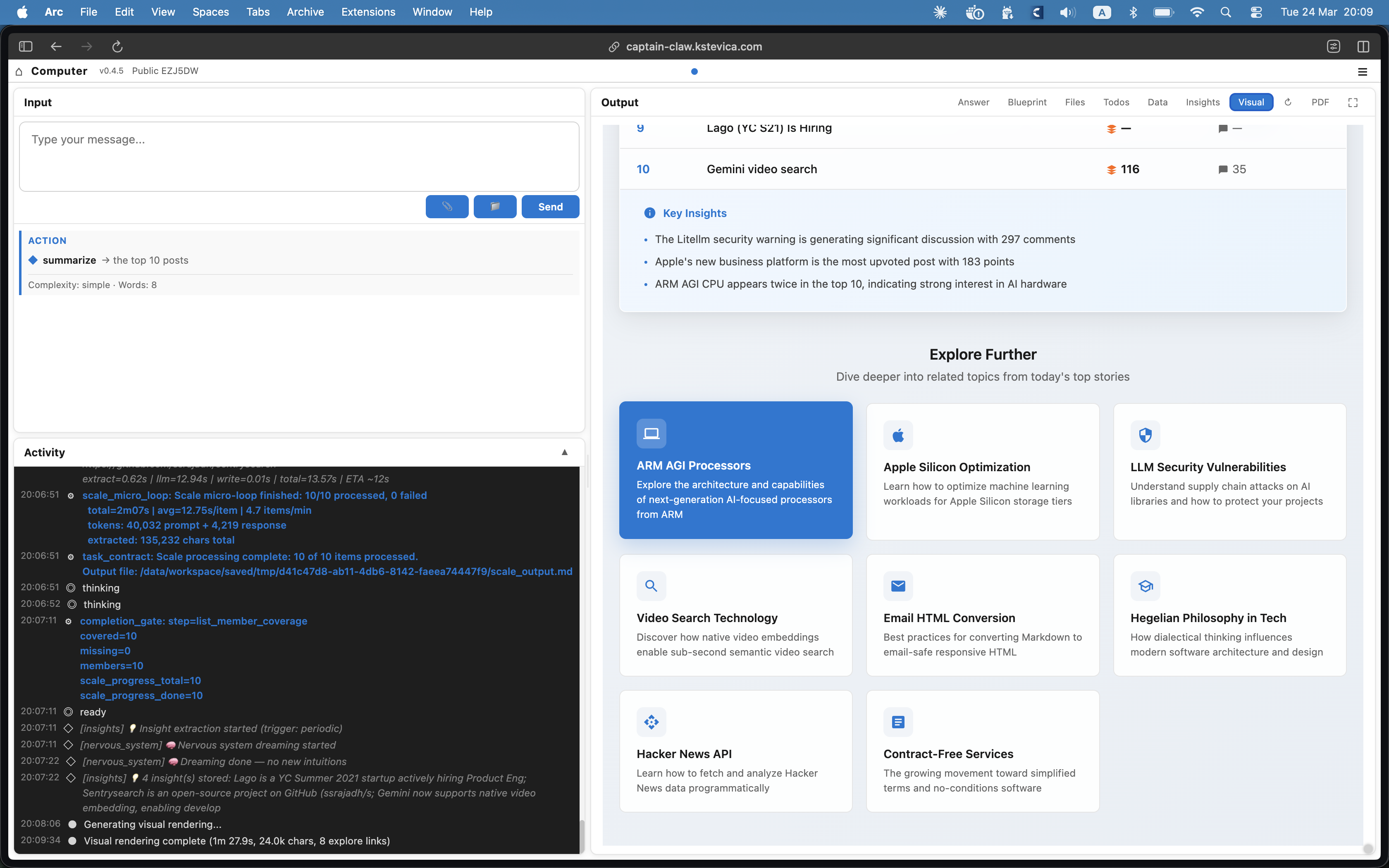Open the Files tab
Viewport: 1389px width, 868px height.
(1074, 102)
